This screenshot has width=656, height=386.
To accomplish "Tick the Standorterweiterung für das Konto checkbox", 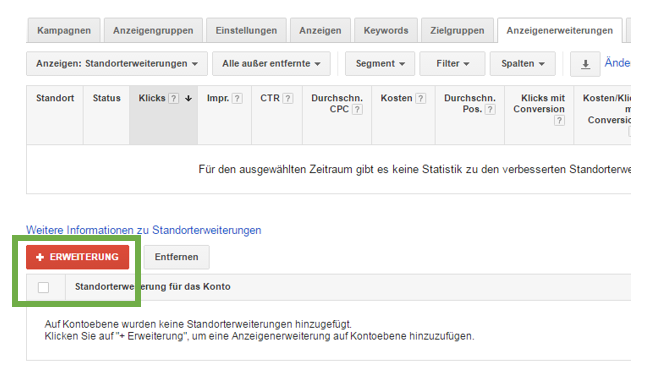I will click(43, 287).
